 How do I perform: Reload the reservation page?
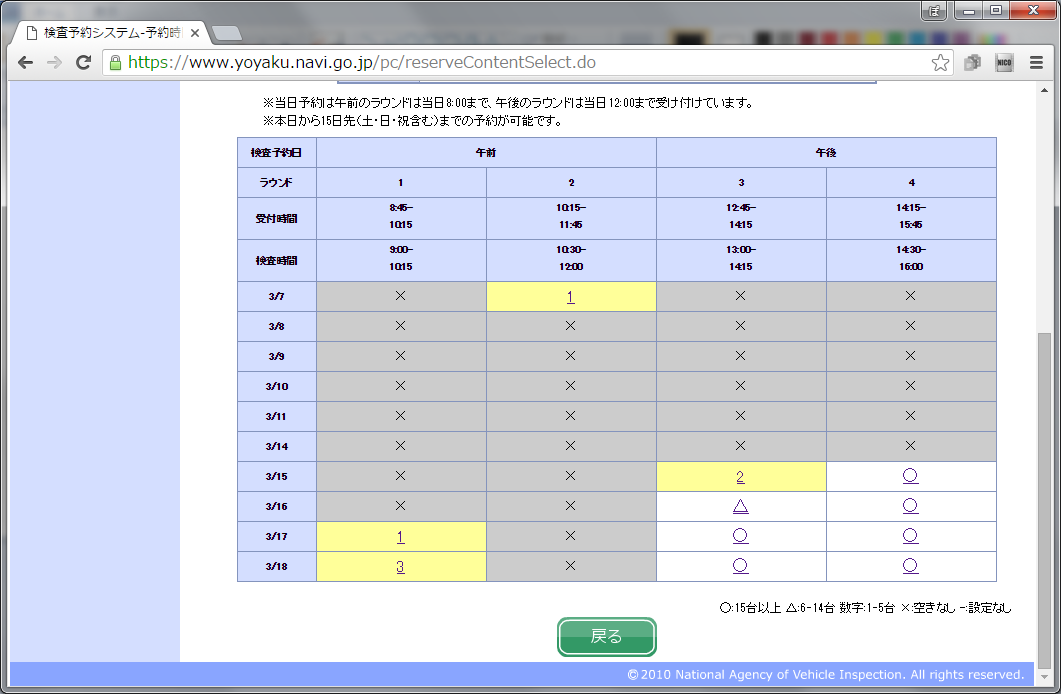coord(84,62)
